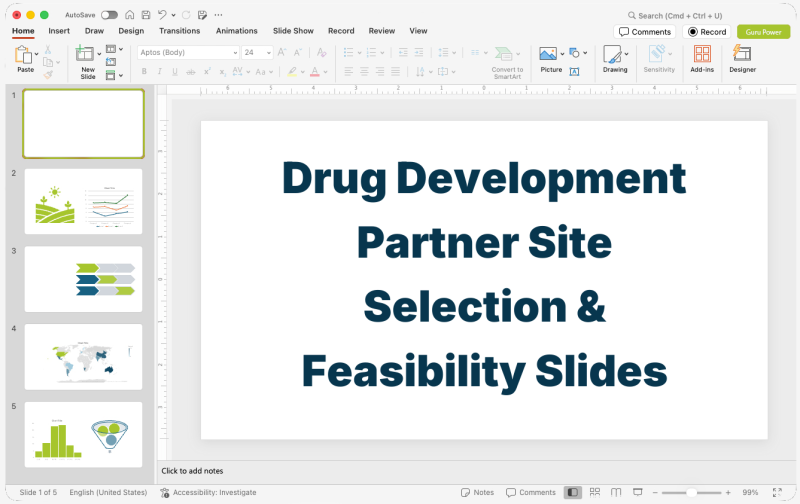Open the Design tab
Screen dimensions: 800x504
pyautogui.click(x=131, y=31)
